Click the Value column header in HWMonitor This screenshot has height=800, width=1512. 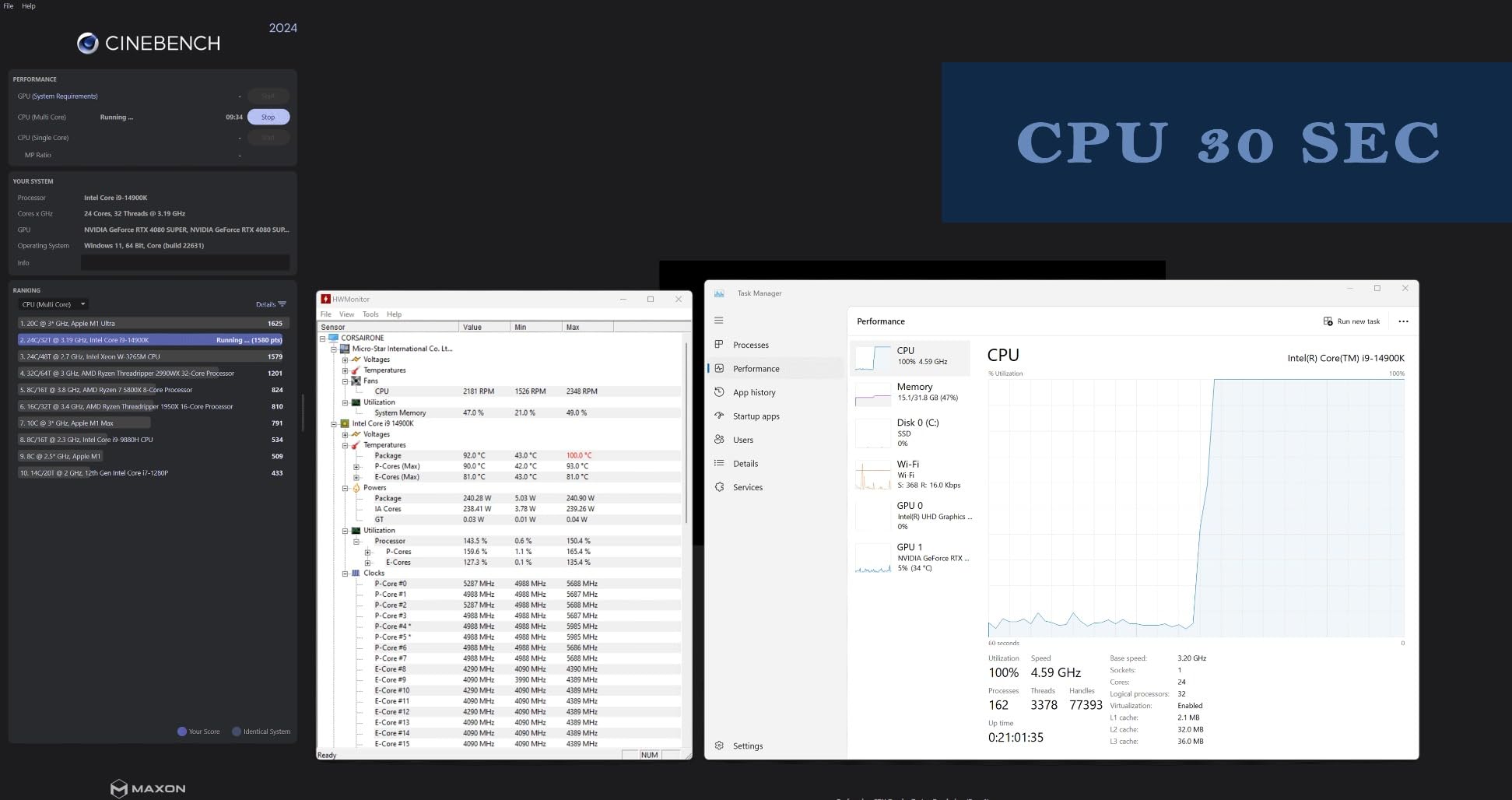click(x=485, y=327)
